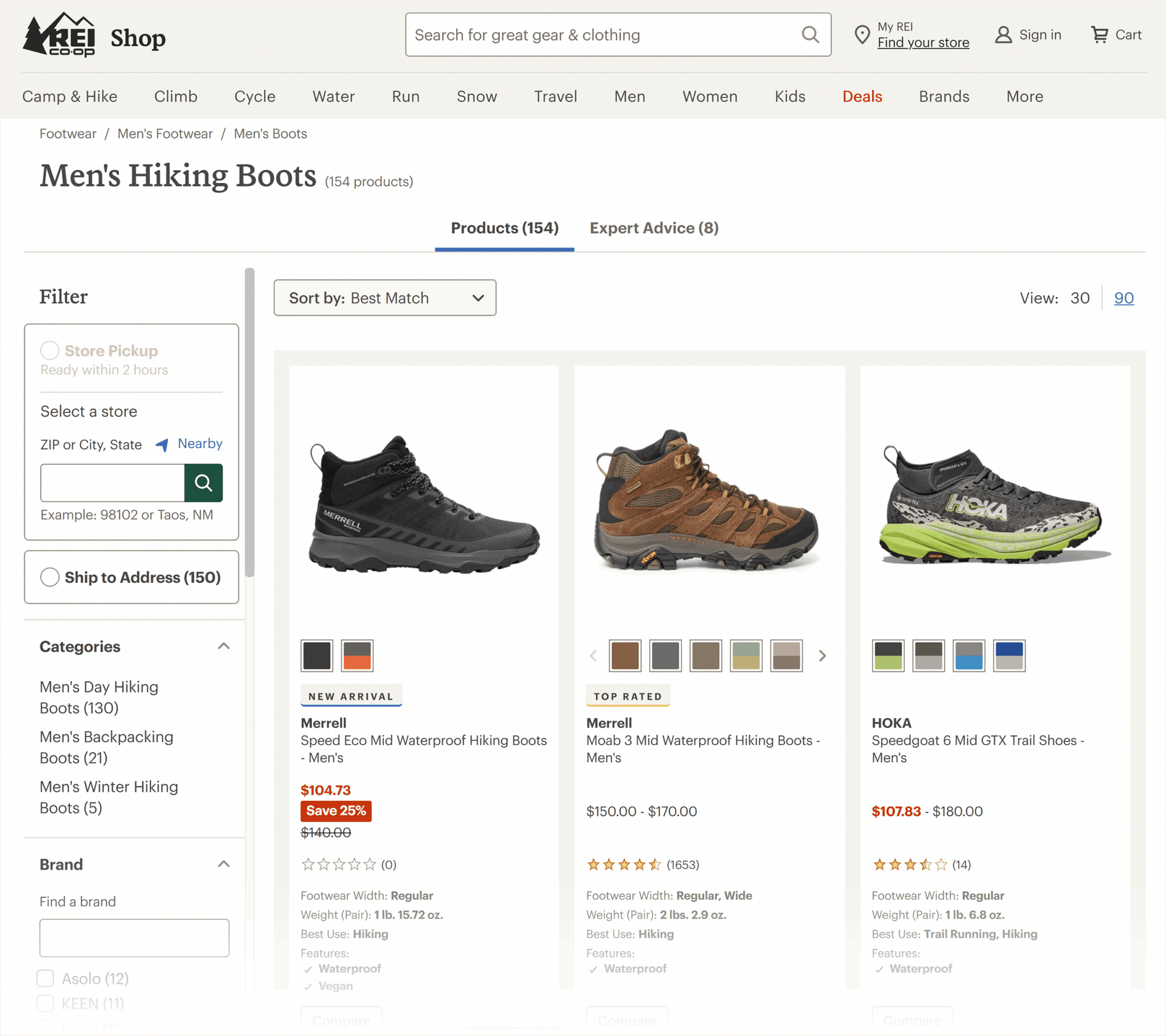The height and width of the screenshot is (1036, 1166).
Task: Go to Men's Footwear breadcrumb
Action: [165, 134]
